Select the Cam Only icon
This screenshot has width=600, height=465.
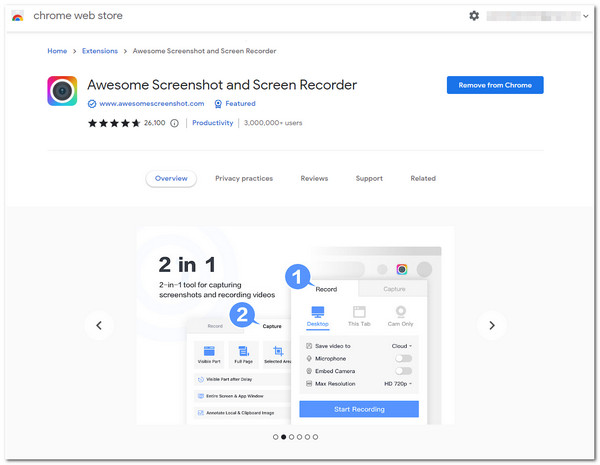tap(400, 313)
